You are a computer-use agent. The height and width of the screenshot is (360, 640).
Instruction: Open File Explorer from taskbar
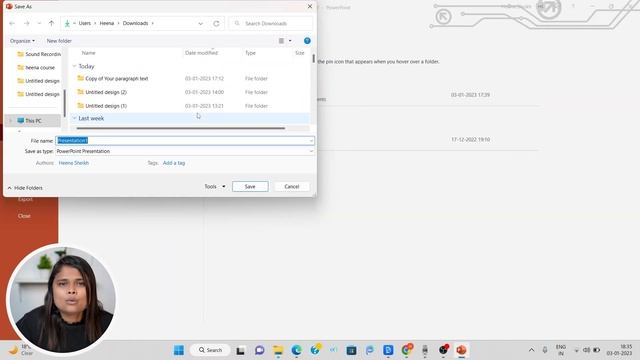(278, 350)
